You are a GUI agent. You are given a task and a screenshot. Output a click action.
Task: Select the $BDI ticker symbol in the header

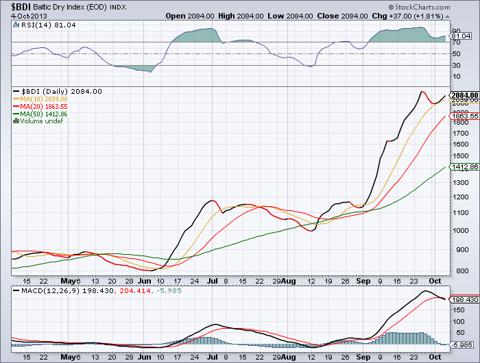point(21,6)
